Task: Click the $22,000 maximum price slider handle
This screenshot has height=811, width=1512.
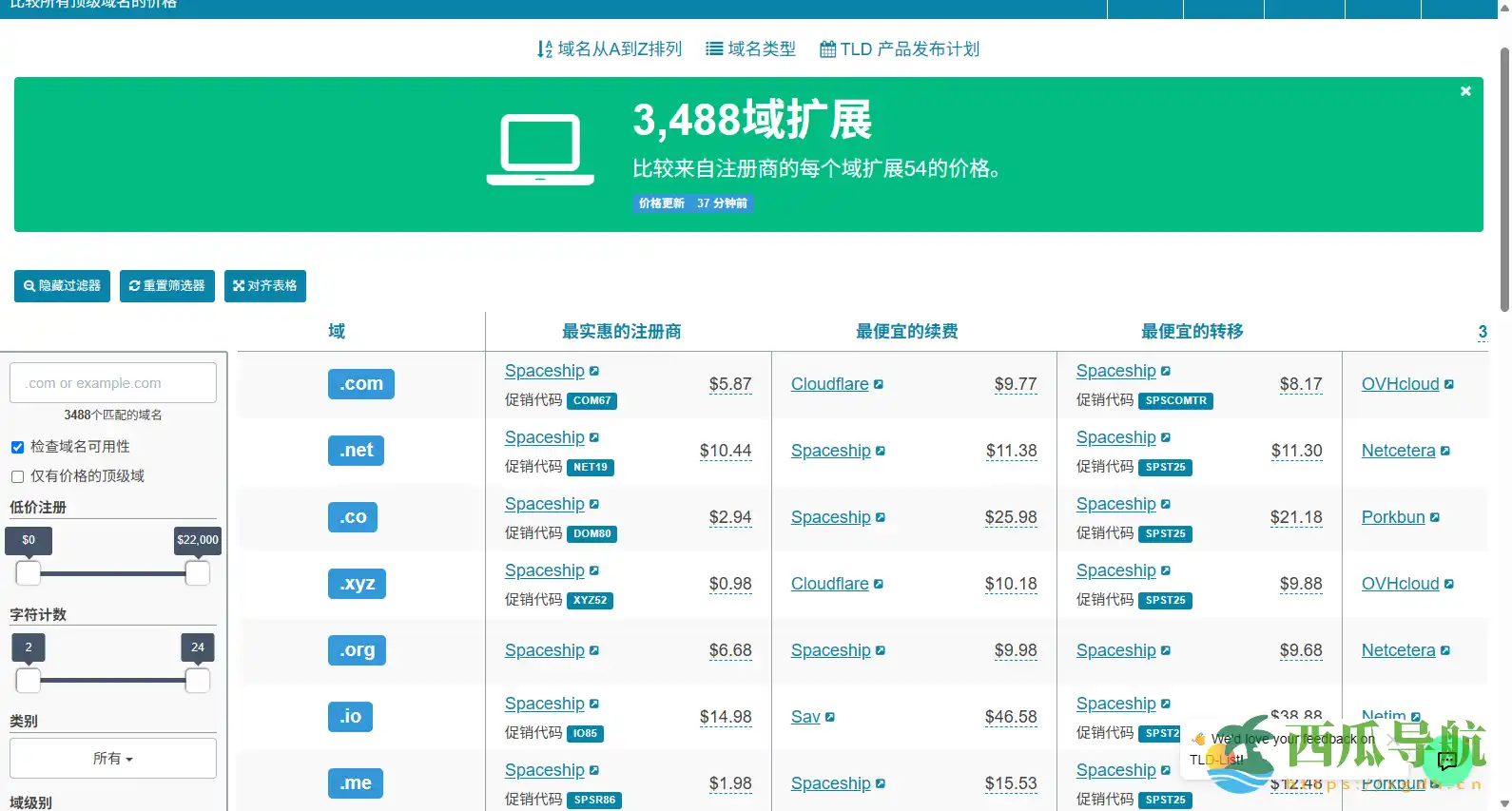Action: point(198,573)
